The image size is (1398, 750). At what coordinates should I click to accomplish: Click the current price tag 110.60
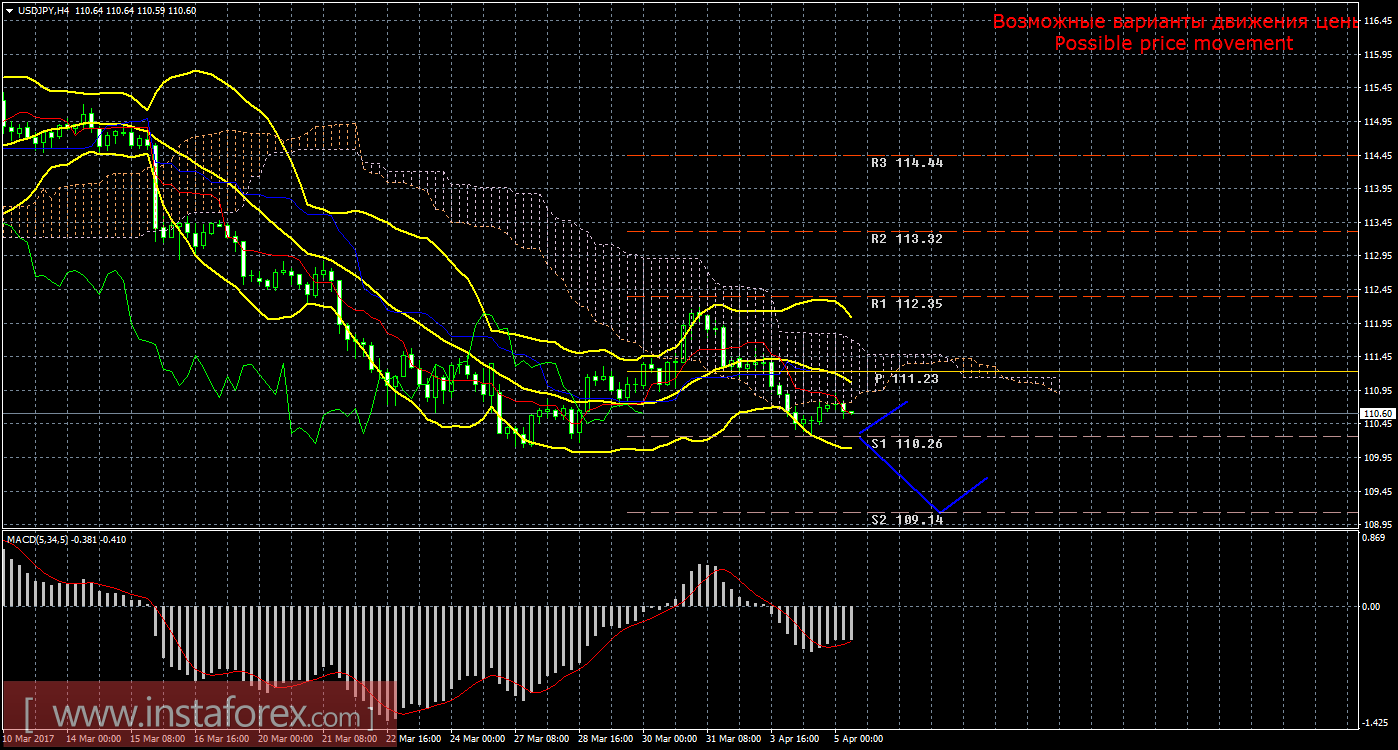click(x=1377, y=413)
